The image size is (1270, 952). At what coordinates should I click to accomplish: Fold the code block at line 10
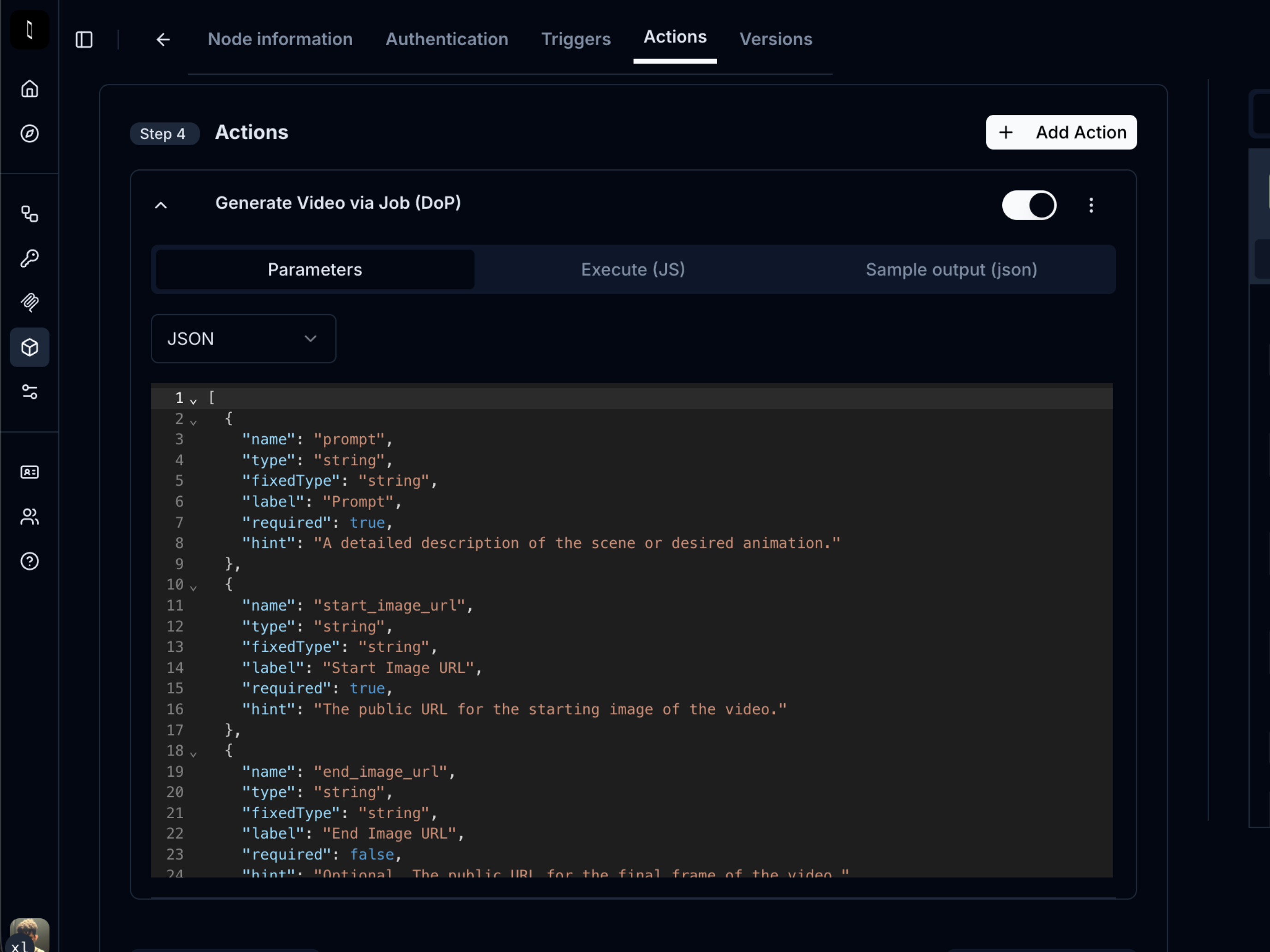pyautogui.click(x=193, y=587)
